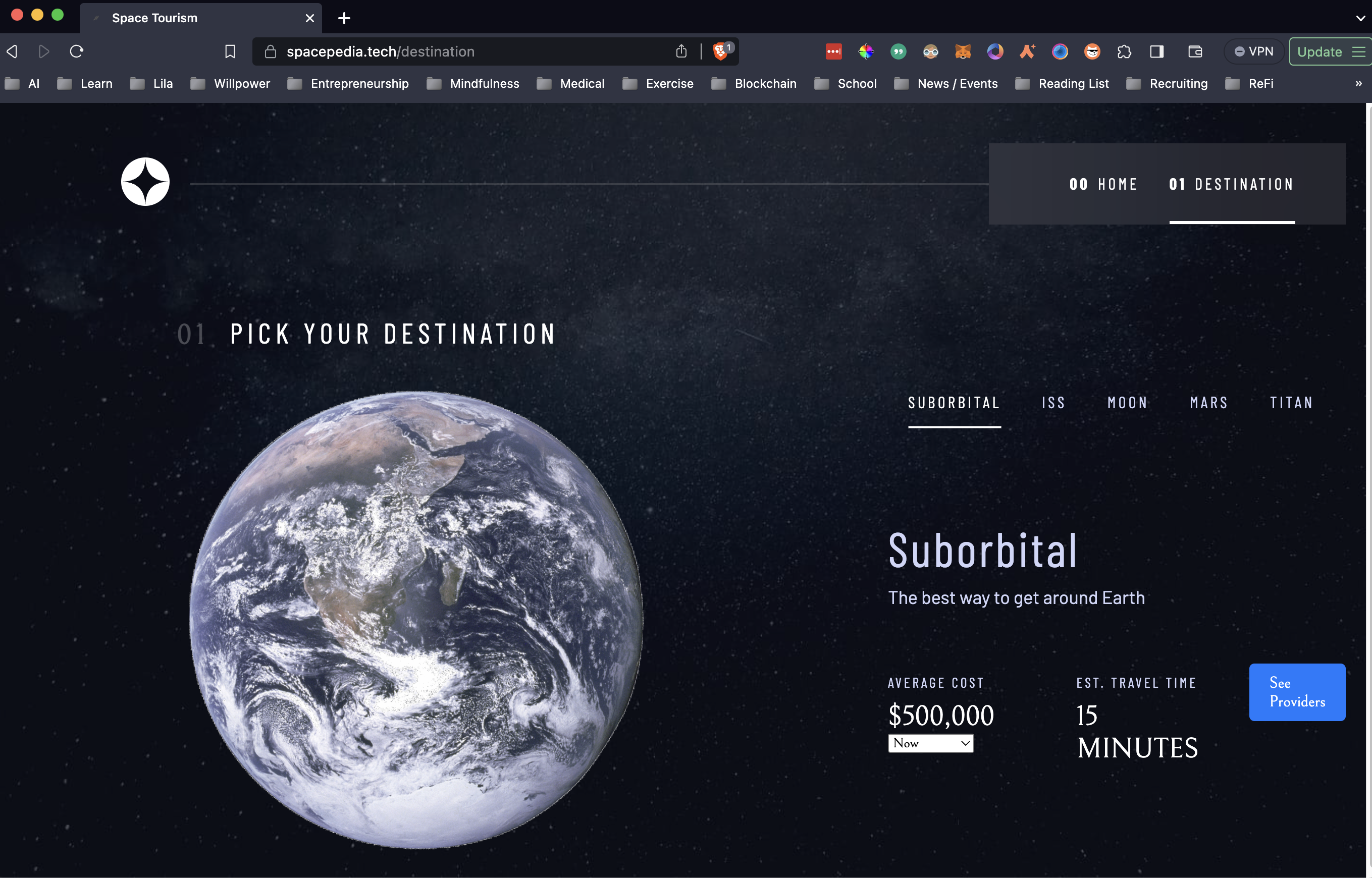This screenshot has height=878, width=1372.
Task: Open the MetaMask fox extension
Action: pyautogui.click(x=963, y=51)
